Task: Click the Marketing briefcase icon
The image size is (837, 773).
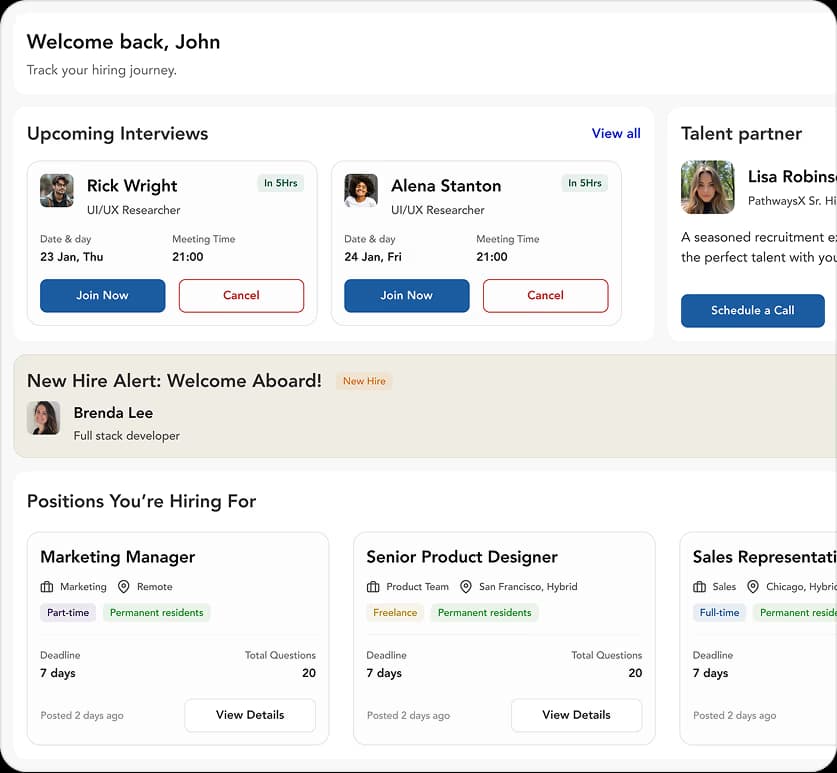Action: click(x=49, y=587)
